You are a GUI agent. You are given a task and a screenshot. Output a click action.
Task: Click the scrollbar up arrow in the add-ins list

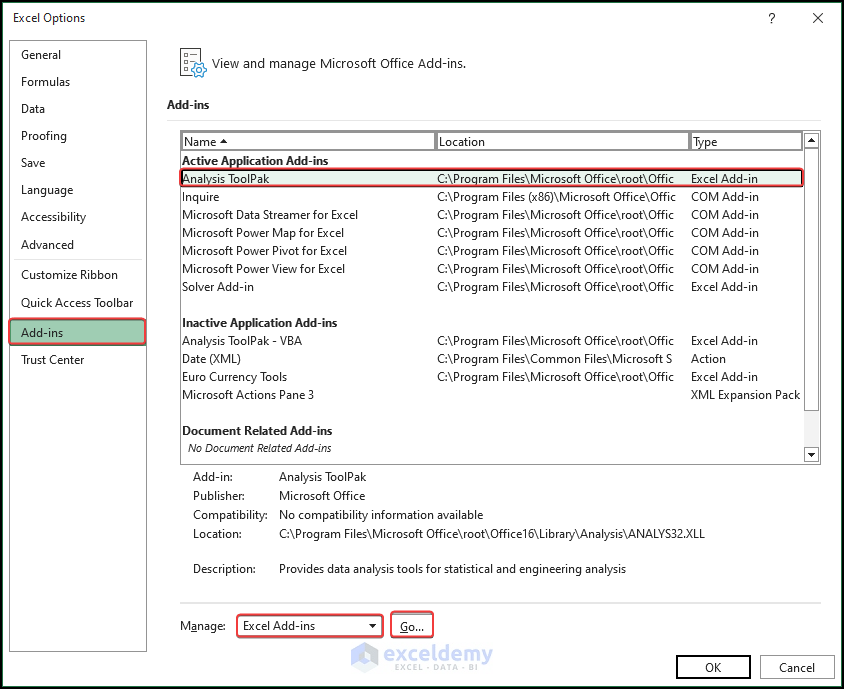(x=811, y=139)
